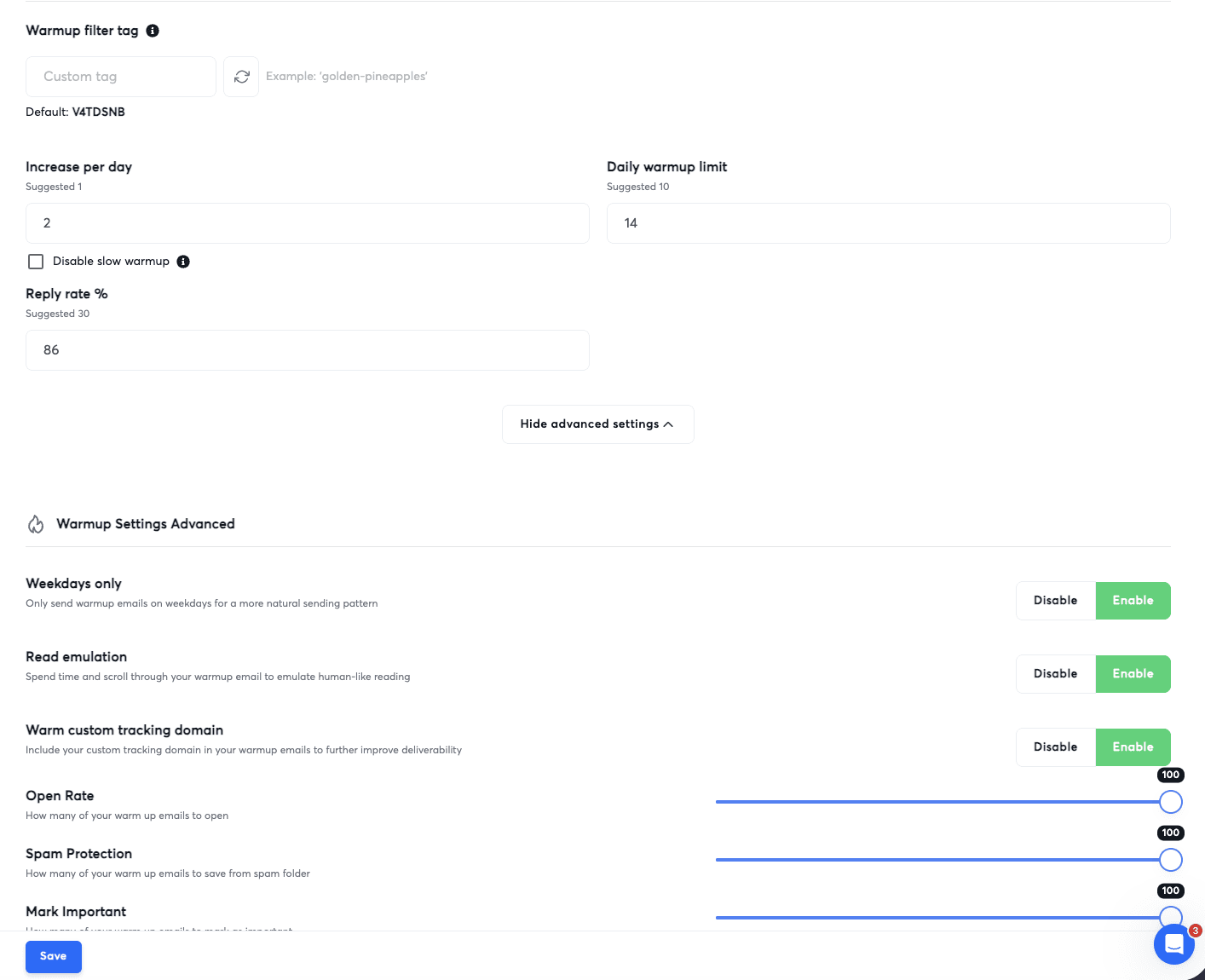Collapse the advanced settings section
This screenshot has width=1205, height=980.
[x=597, y=424]
